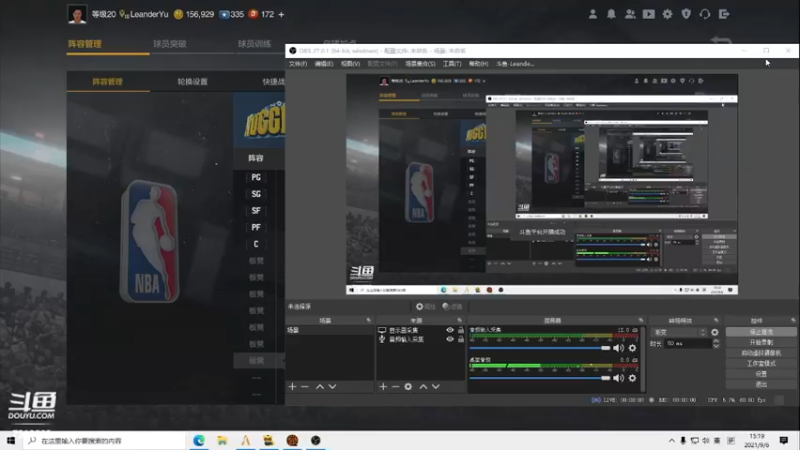
Task: Pop out the Scene Transitions dock
Action: [x=716, y=320]
